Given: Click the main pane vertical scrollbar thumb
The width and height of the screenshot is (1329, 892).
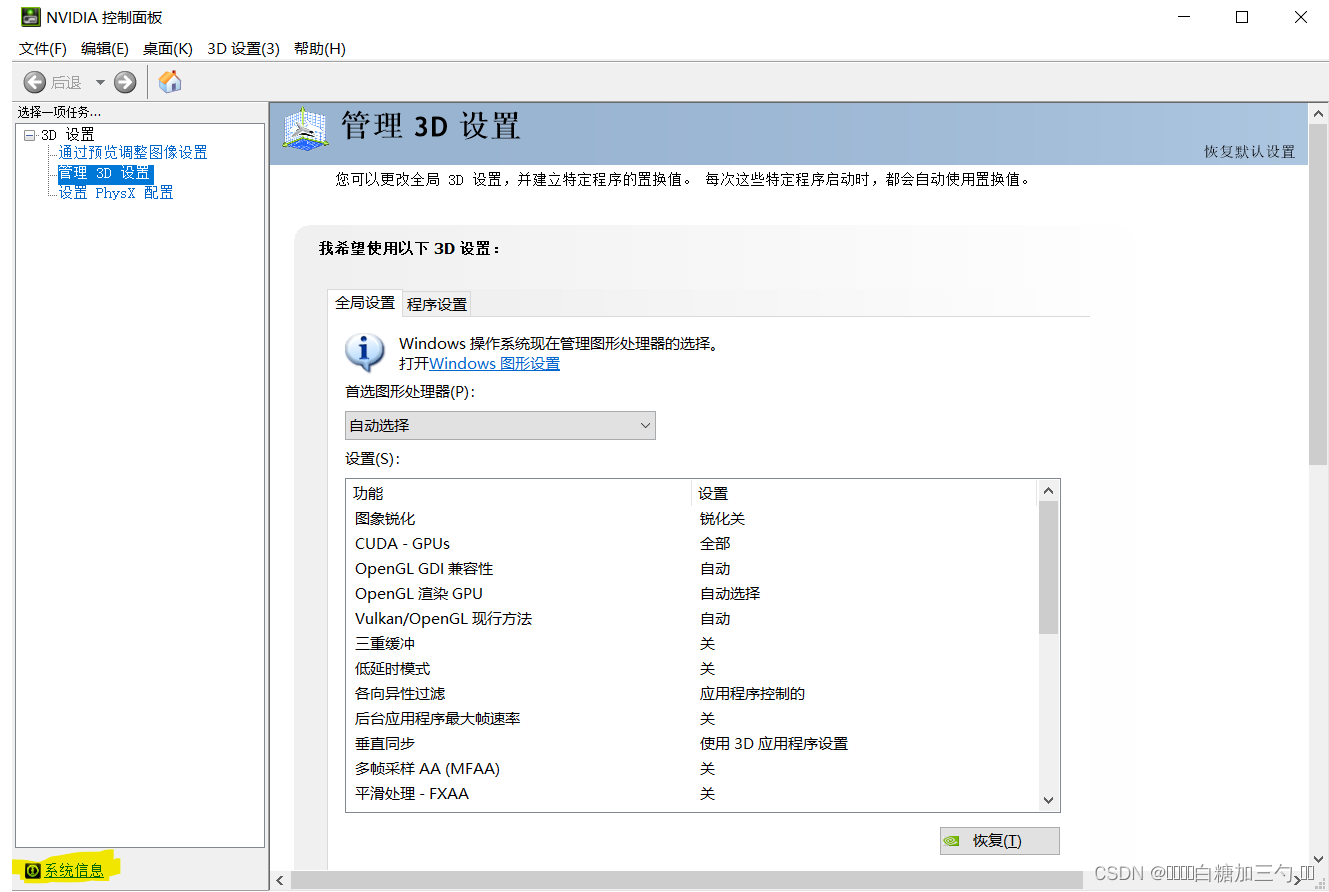Looking at the screenshot, I should tap(1318, 295).
